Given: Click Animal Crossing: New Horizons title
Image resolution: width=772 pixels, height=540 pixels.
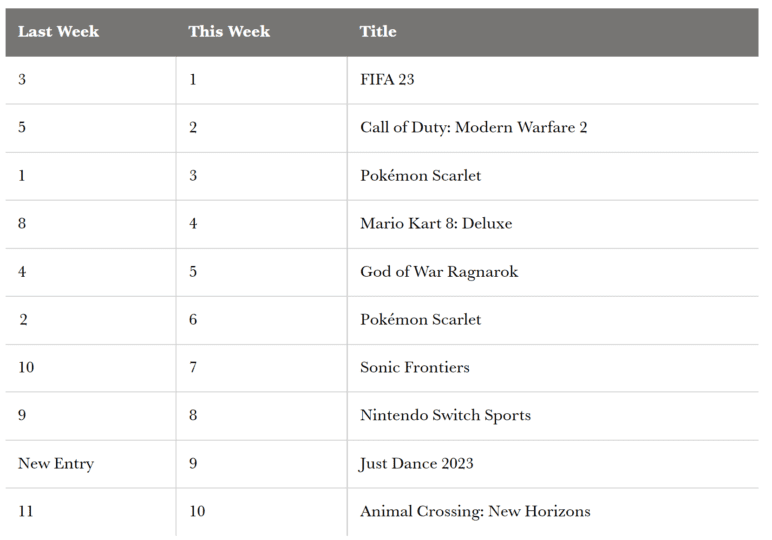Looking at the screenshot, I should coord(475,511).
